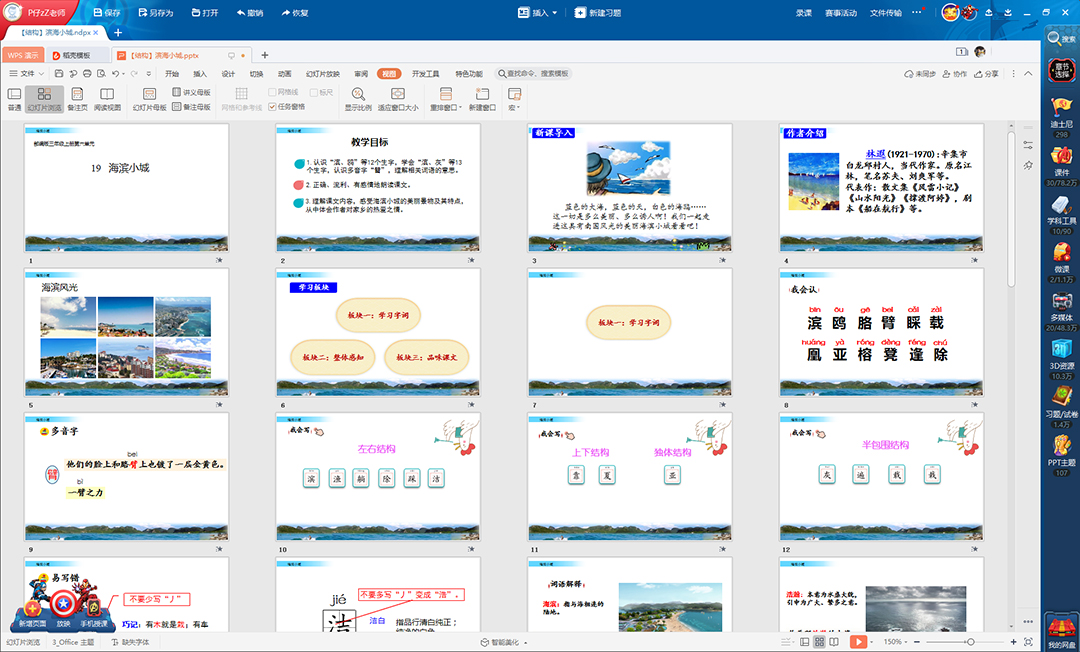The height and width of the screenshot is (652, 1080).
Task: Select slide 5 海滨风光 thumbnail
Action: [127, 332]
